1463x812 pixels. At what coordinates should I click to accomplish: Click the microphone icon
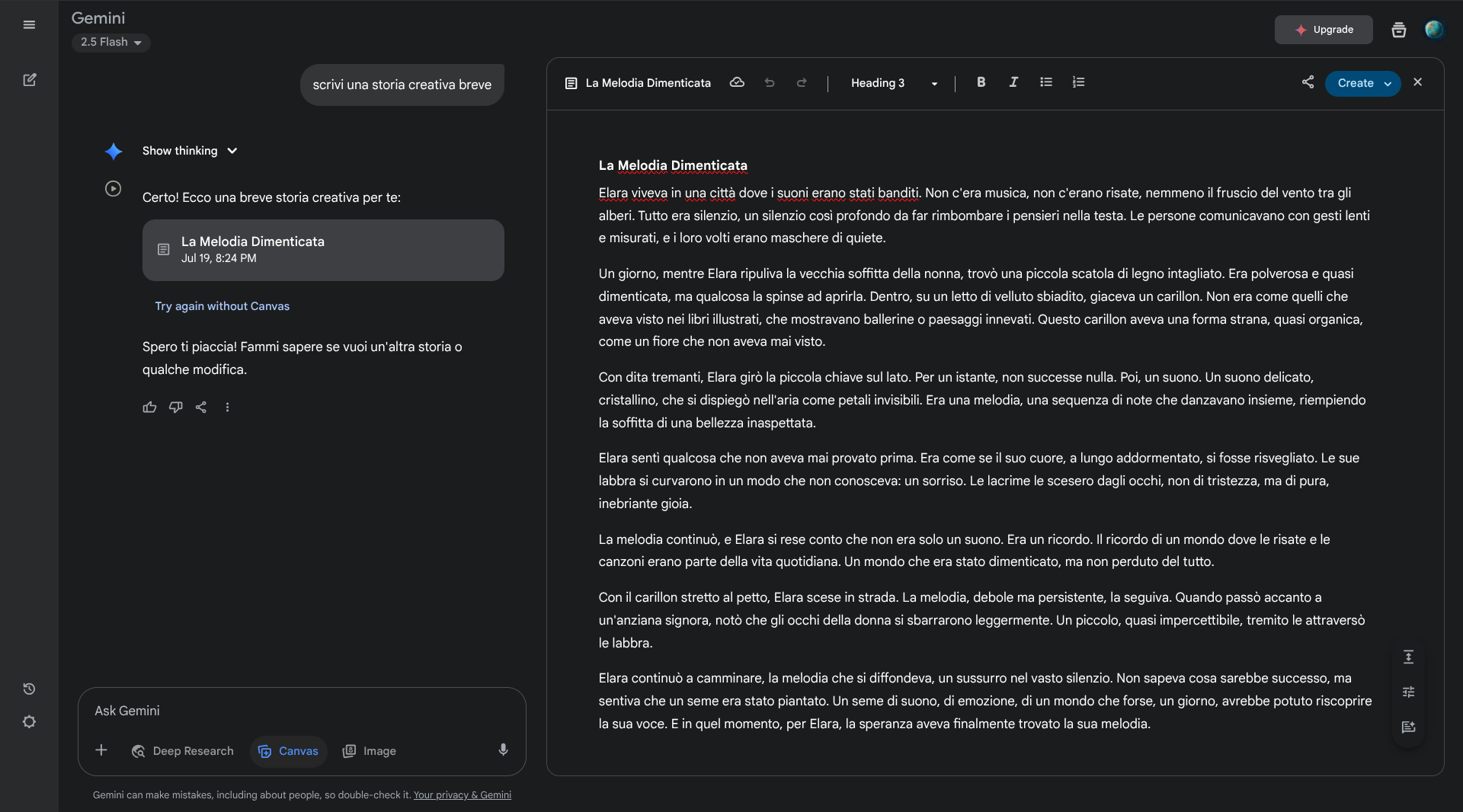503,750
